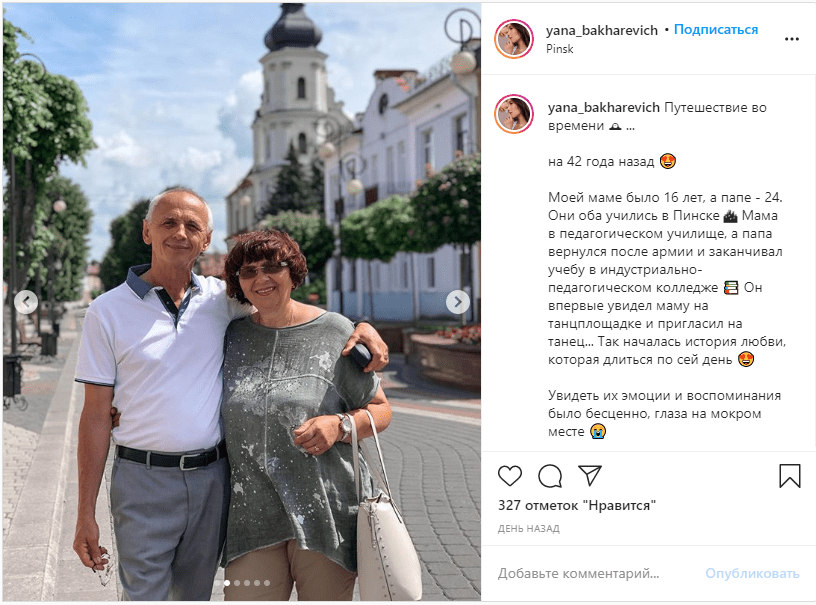Viewport: 816px width, 605px height.
Task: Open the Pinsk location link
Action: coord(559,49)
